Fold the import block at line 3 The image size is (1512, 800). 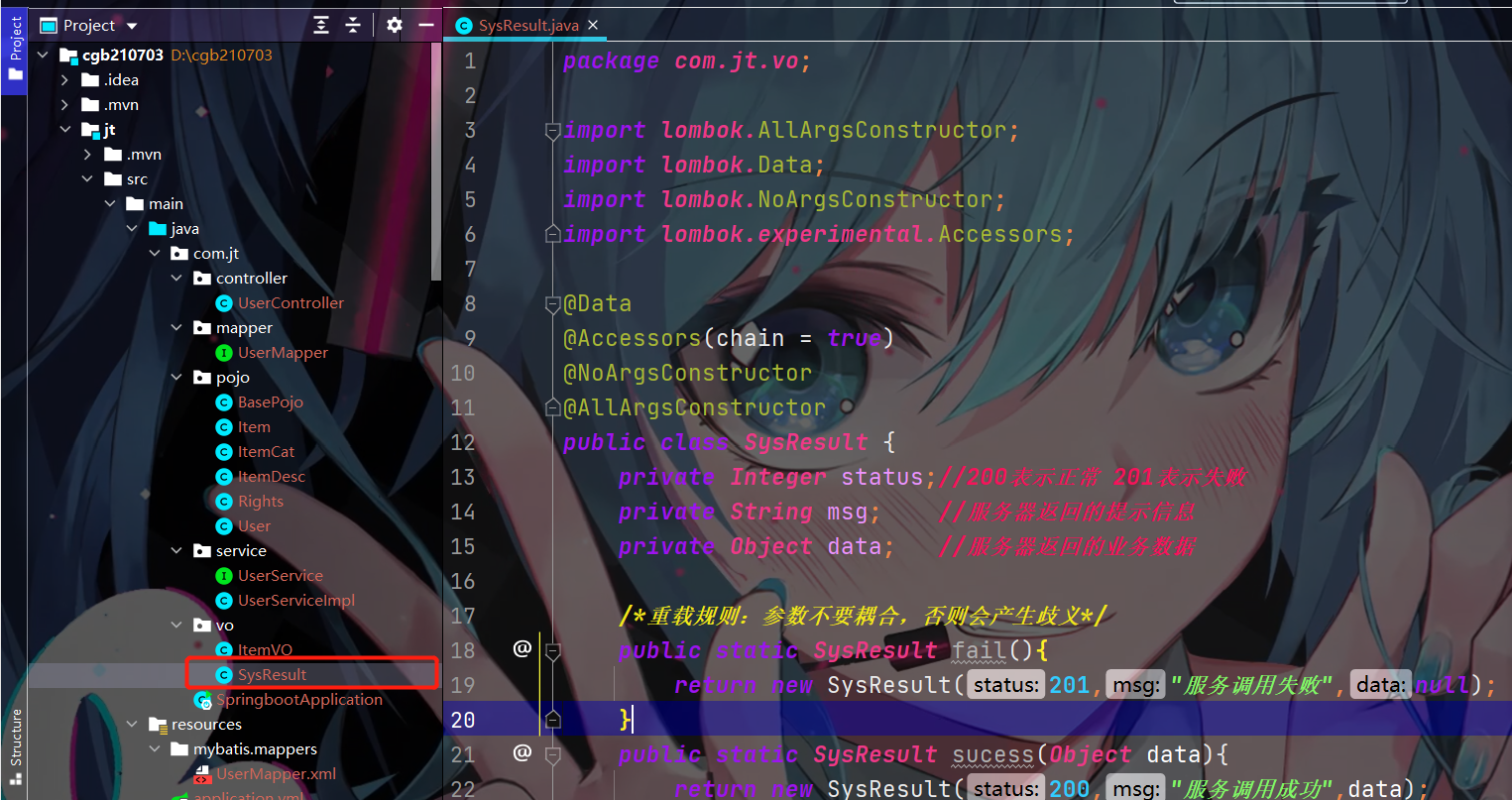point(553,130)
